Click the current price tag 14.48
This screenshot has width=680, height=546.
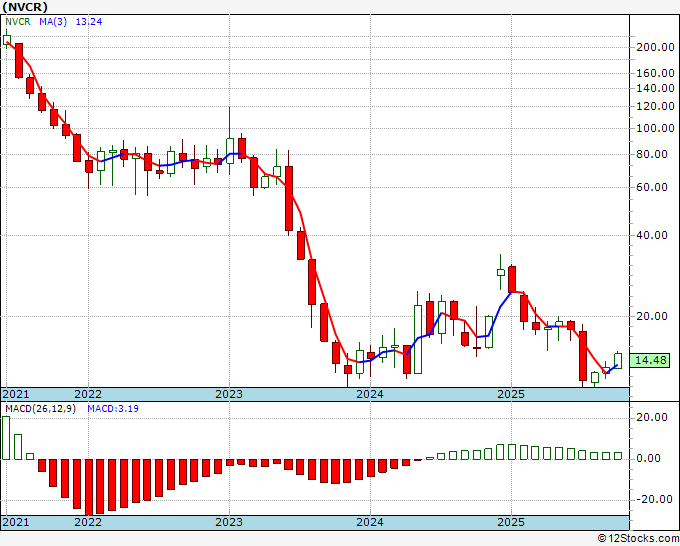click(650, 360)
